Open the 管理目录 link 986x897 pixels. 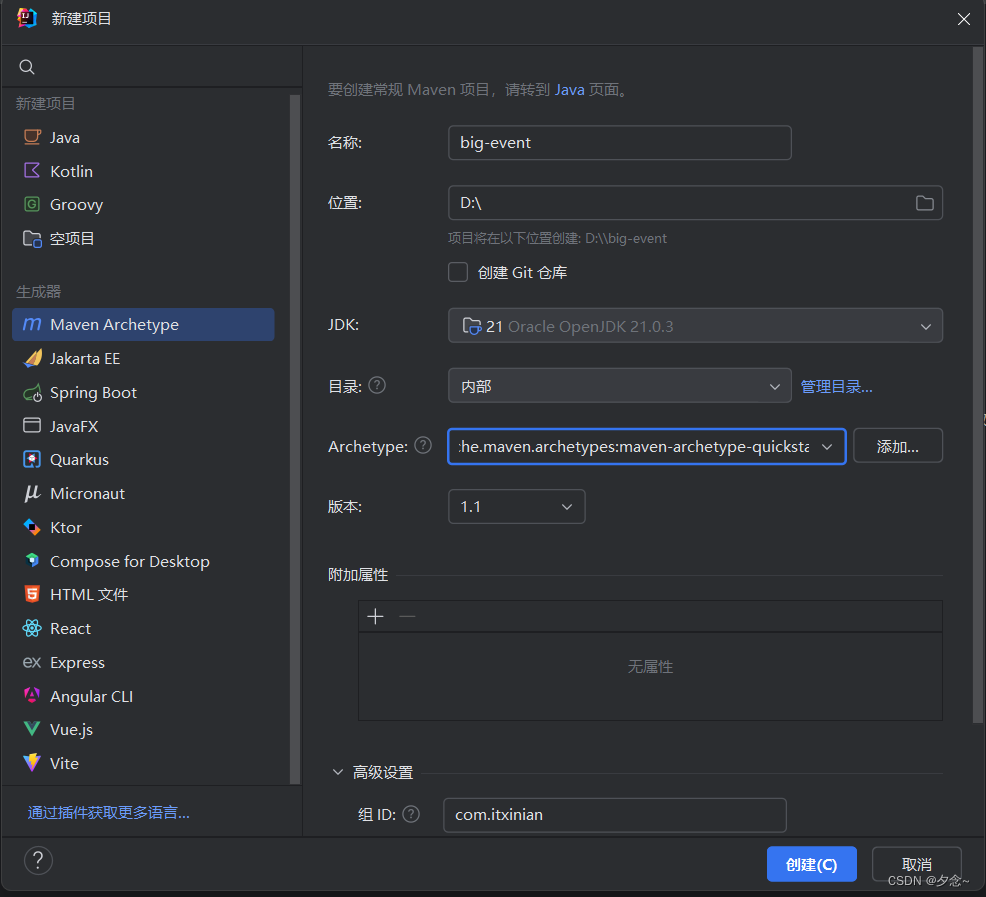[837, 386]
